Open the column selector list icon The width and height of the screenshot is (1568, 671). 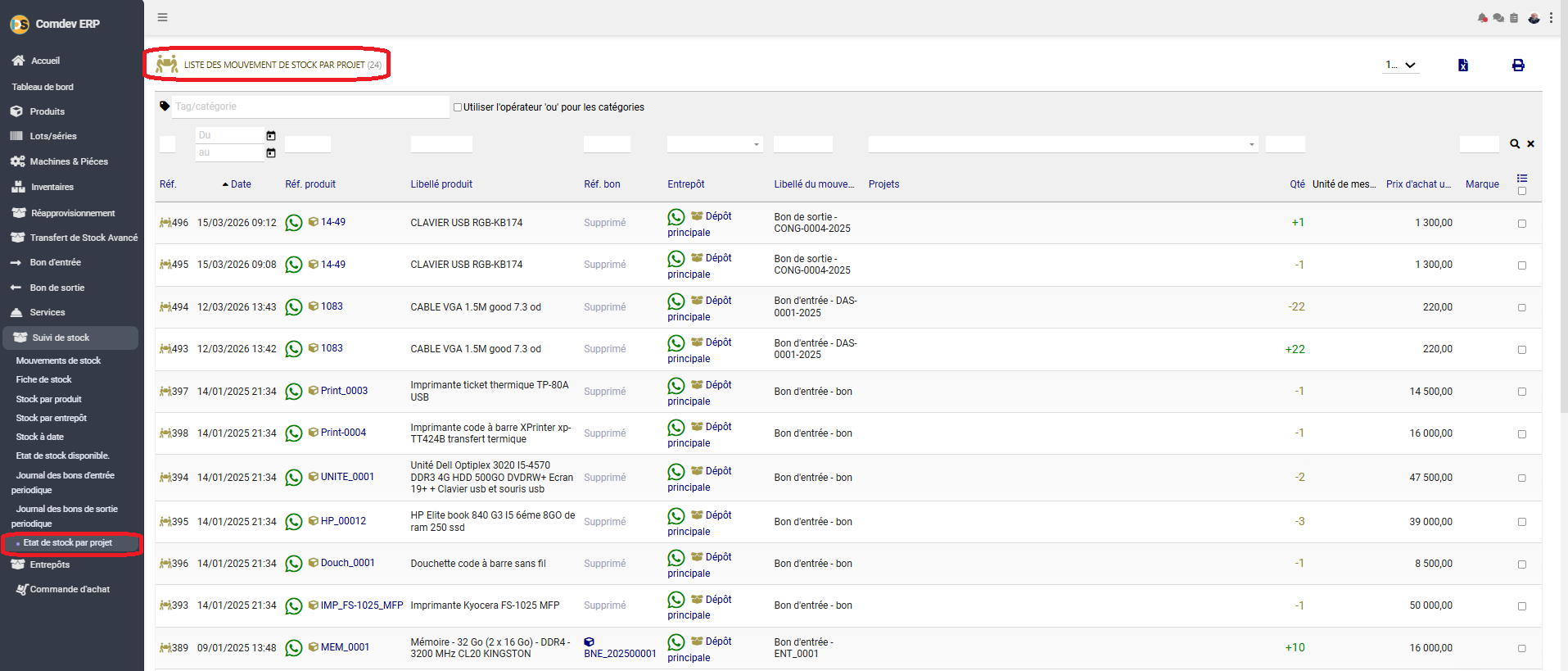1522,179
